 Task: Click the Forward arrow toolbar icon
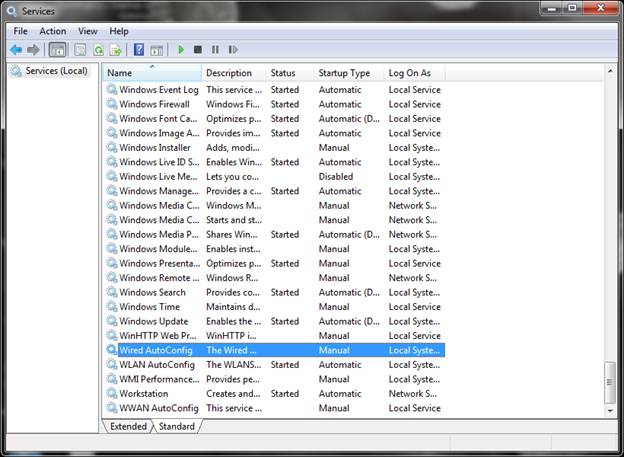coord(33,50)
